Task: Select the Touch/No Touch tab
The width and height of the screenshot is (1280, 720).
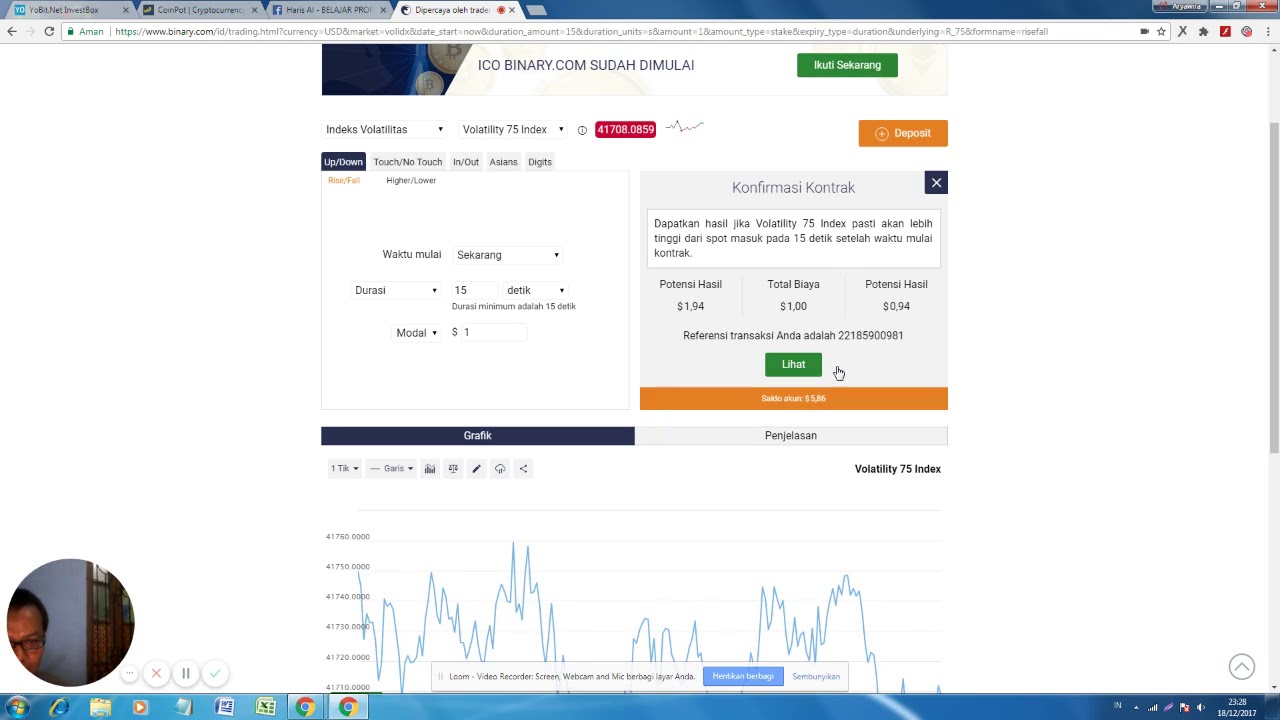Action: [x=407, y=162]
